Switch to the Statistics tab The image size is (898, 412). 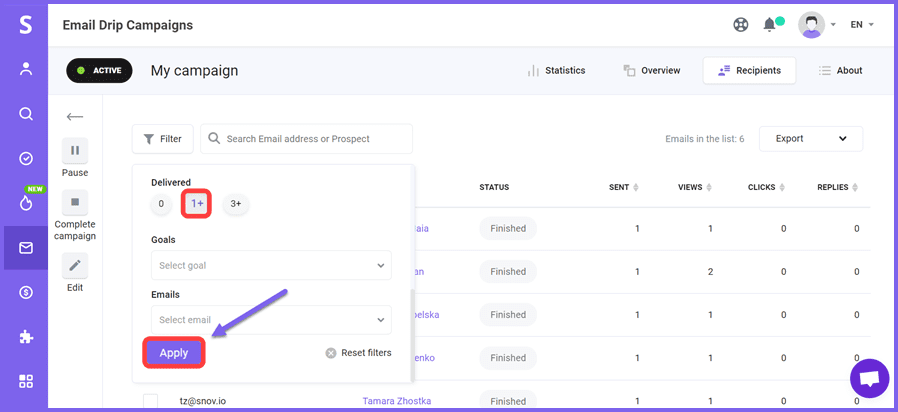(x=555, y=71)
